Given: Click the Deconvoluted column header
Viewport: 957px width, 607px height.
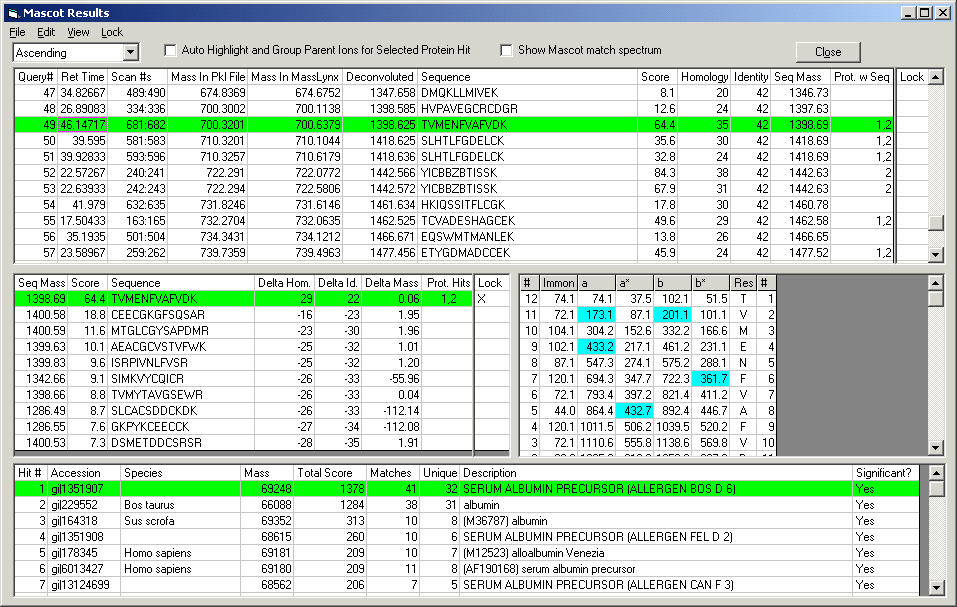Looking at the screenshot, I should [380, 77].
